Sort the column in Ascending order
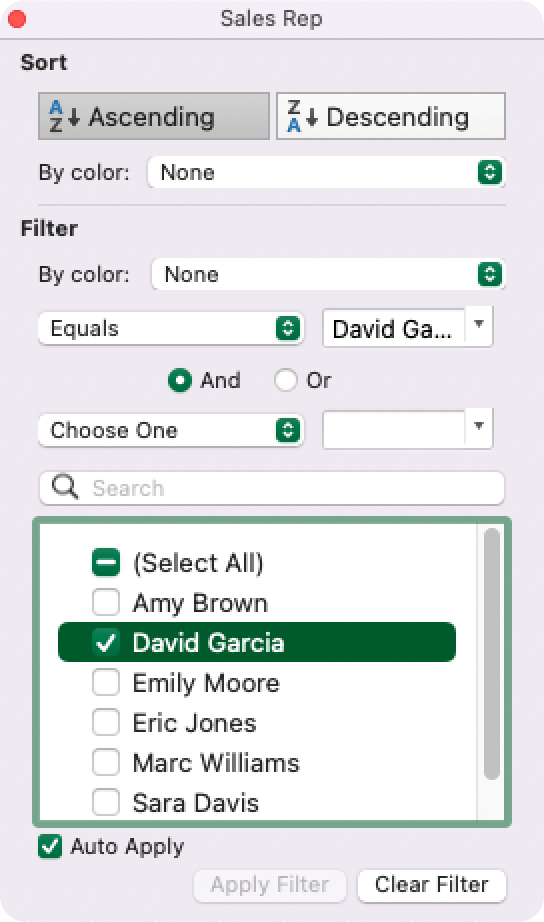The image size is (544, 922). click(x=153, y=116)
